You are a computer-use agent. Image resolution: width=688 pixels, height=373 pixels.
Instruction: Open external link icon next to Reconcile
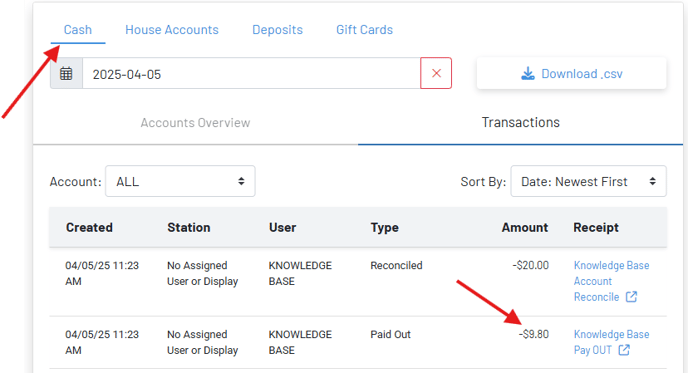pyautogui.click(x=631, y=297)
